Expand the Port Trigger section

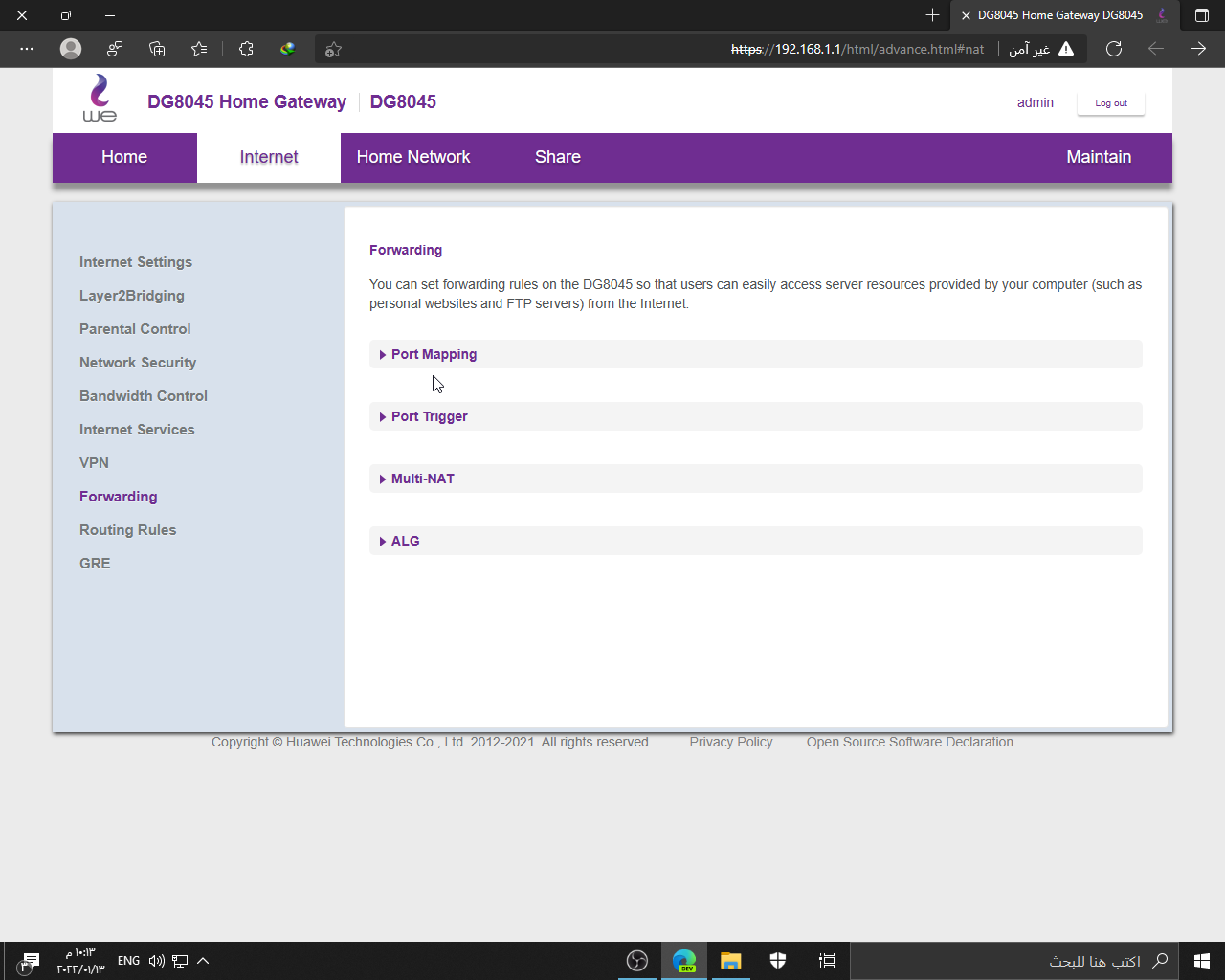click(x=429, y=416)
